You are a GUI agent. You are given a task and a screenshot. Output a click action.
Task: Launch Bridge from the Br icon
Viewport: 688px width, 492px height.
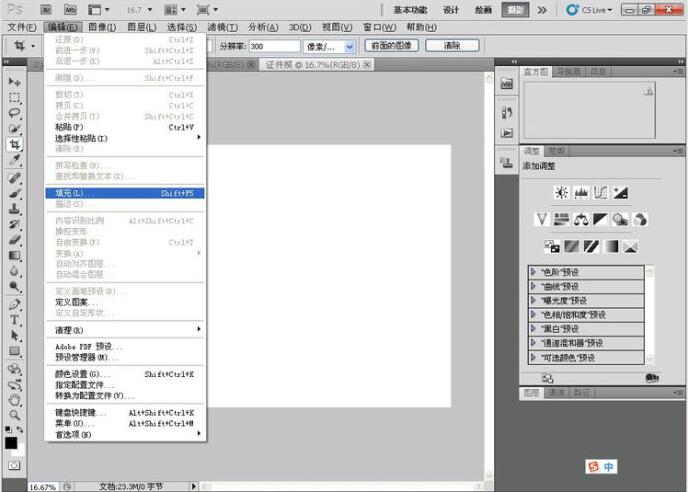pyautogui.click(x=45, y=9)
